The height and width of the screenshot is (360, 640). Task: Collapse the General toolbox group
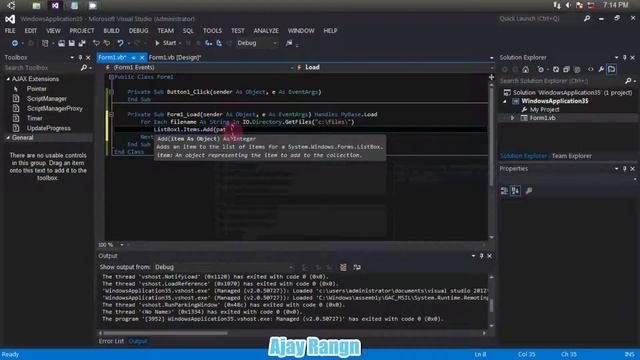[8, 138]
